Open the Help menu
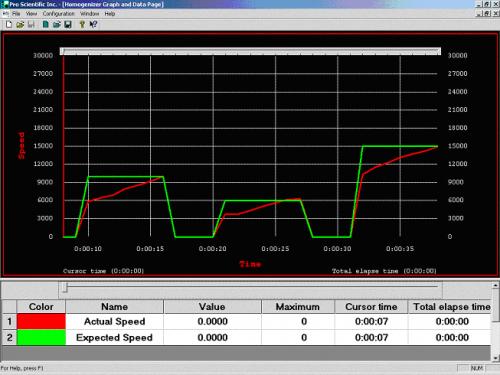This screenshot has height=375, width=500. pos(110,14)
